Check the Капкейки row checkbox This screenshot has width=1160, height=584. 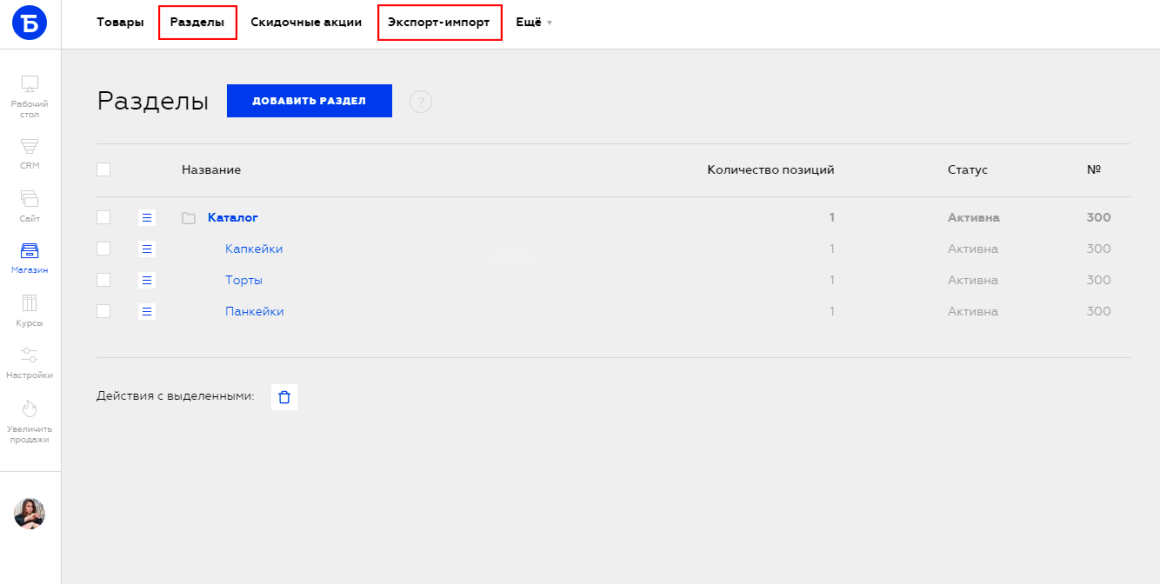point(104,249)
